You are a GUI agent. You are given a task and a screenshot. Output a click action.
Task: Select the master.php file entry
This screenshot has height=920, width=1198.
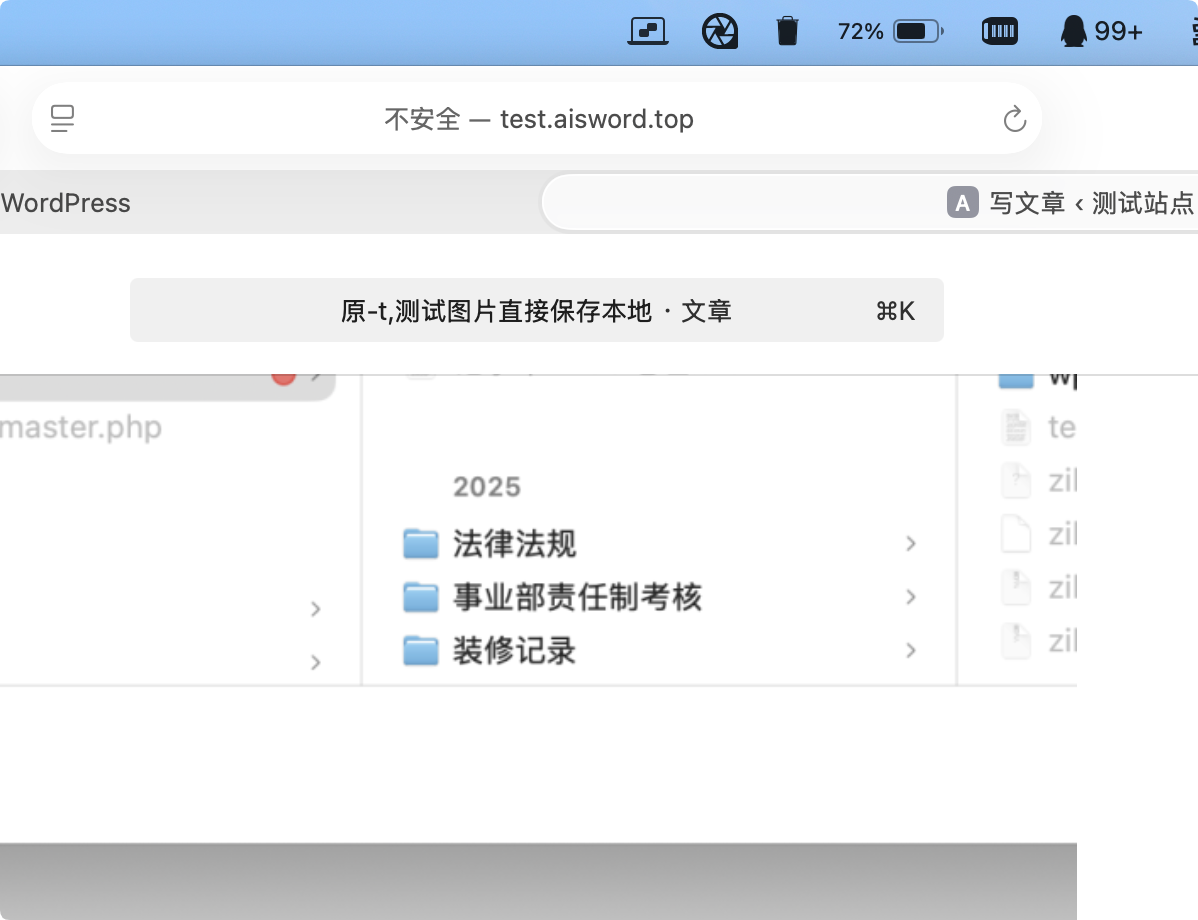tap(80, 428)
